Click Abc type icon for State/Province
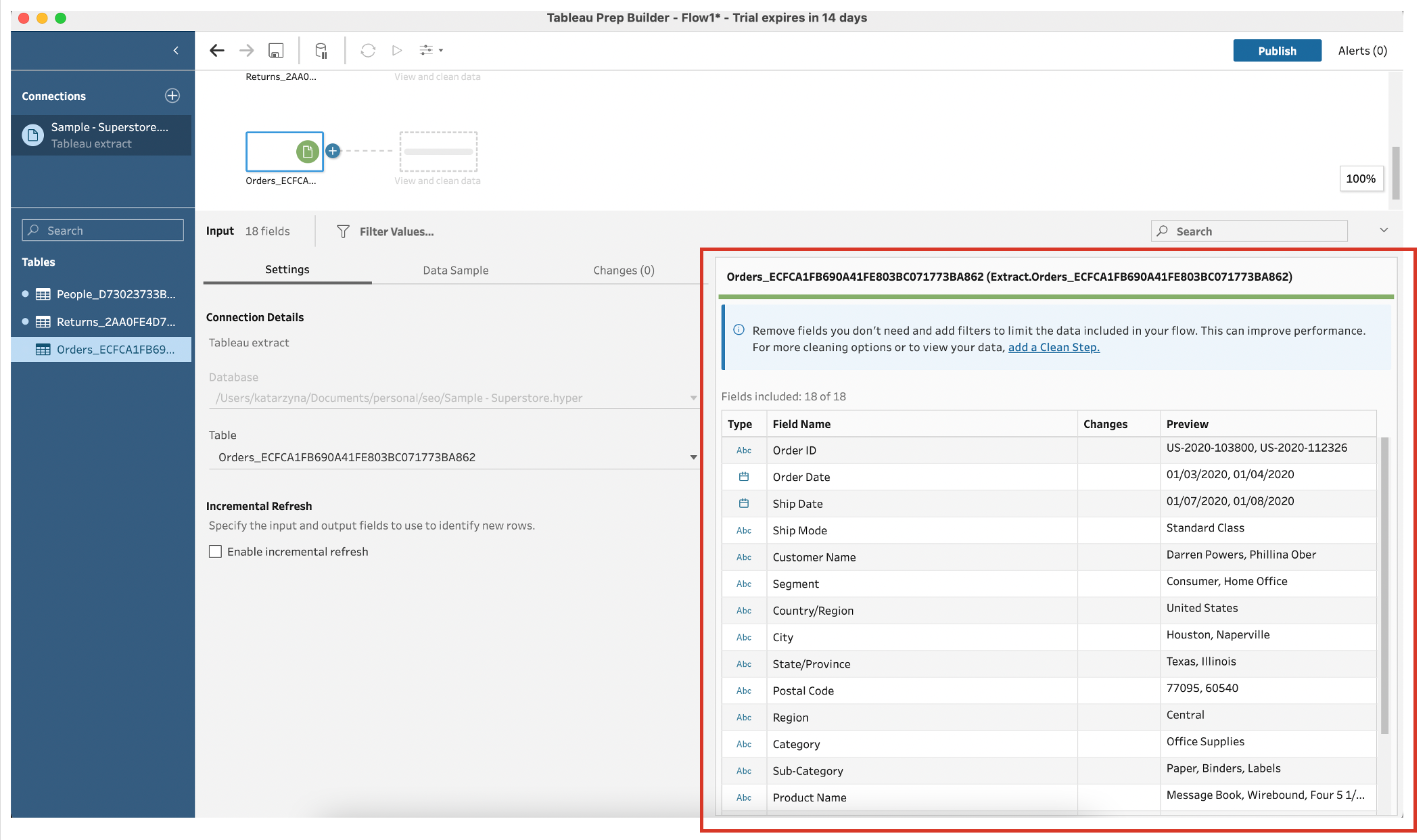Image resolution: width=1427 pixels, height=840 pixels. (744, 664)
